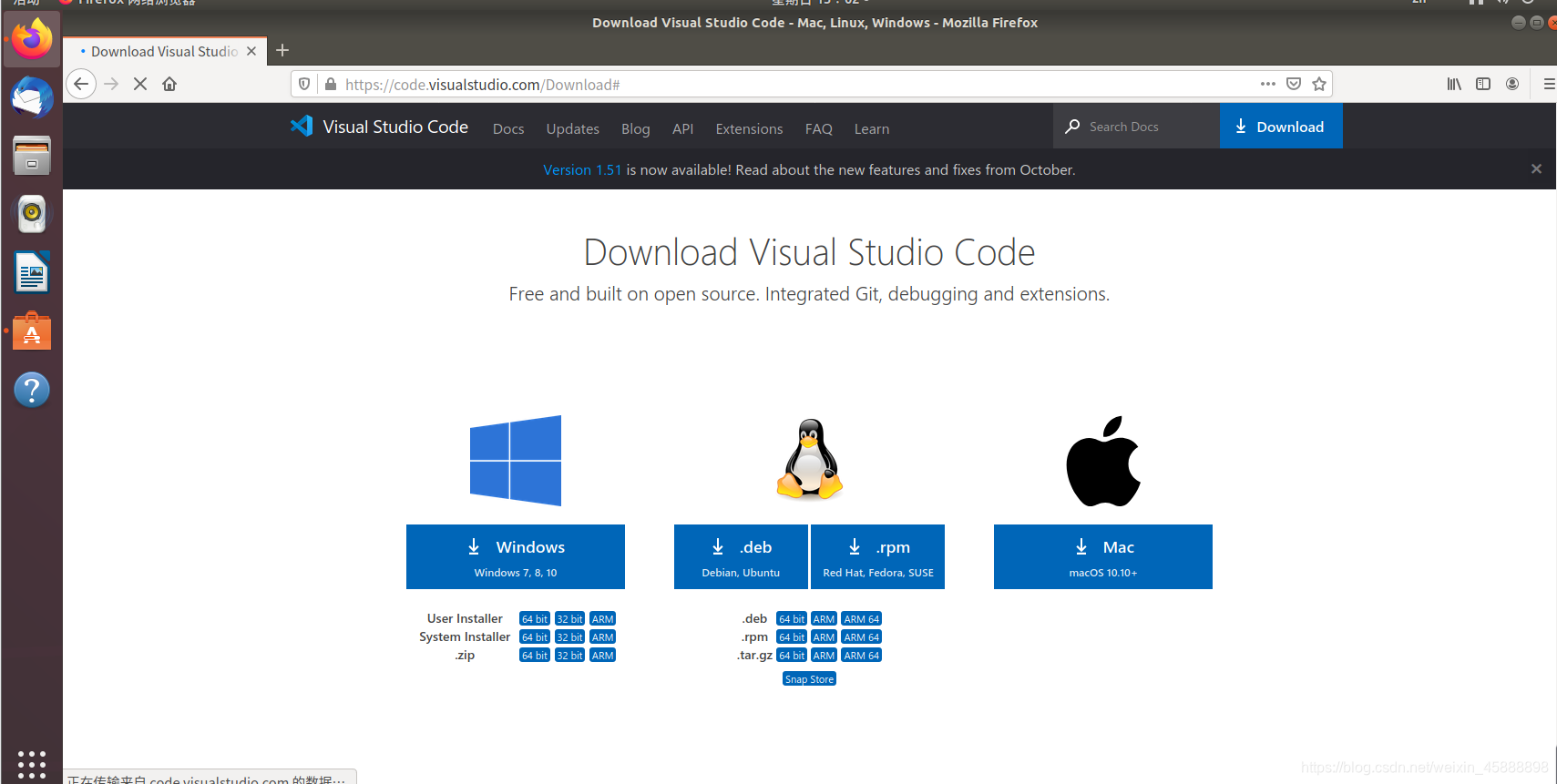Get User Installer 64 bit for Windows
This screenshot has height=784, width=1557.
point(535,619)
